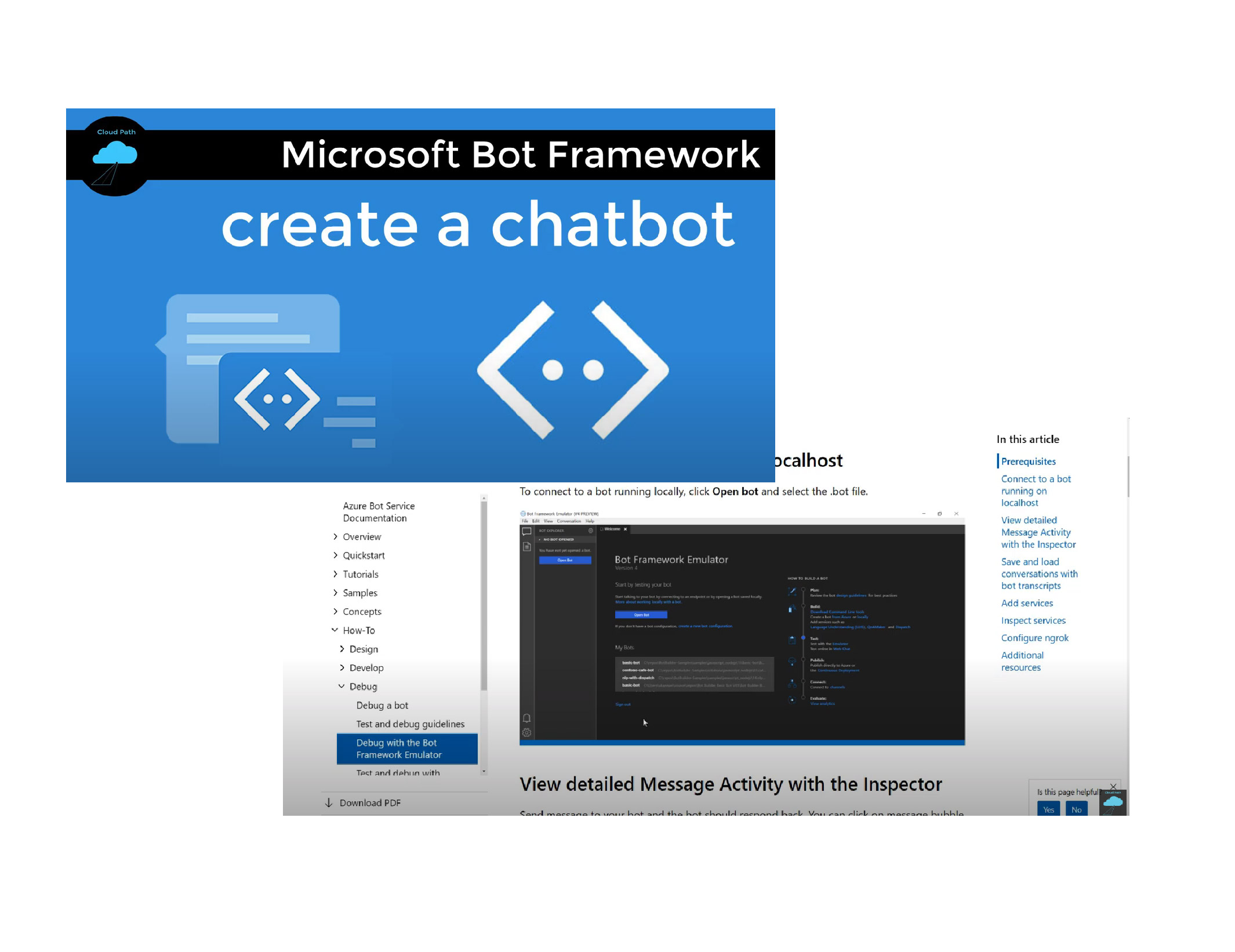1235x952 pixels.
Task: Open the emulator Conversation menu
Action: click(569, 521)
